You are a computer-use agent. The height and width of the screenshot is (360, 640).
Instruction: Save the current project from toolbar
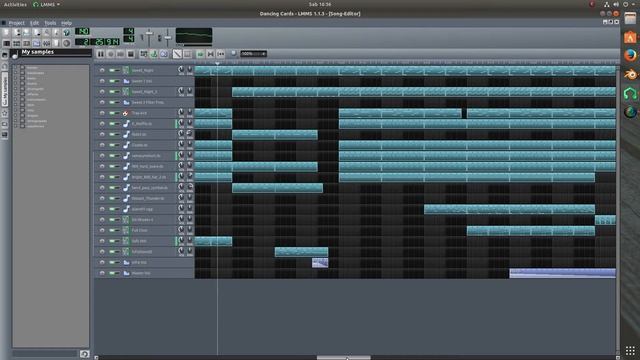(x=47, y=32)
